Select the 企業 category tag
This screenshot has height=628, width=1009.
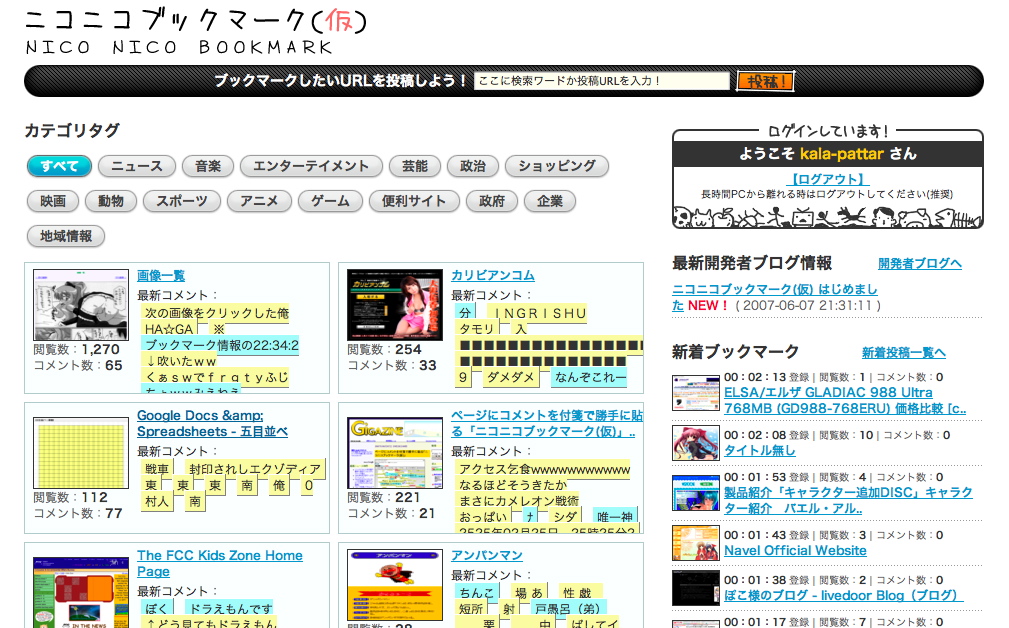coord(550,201)
